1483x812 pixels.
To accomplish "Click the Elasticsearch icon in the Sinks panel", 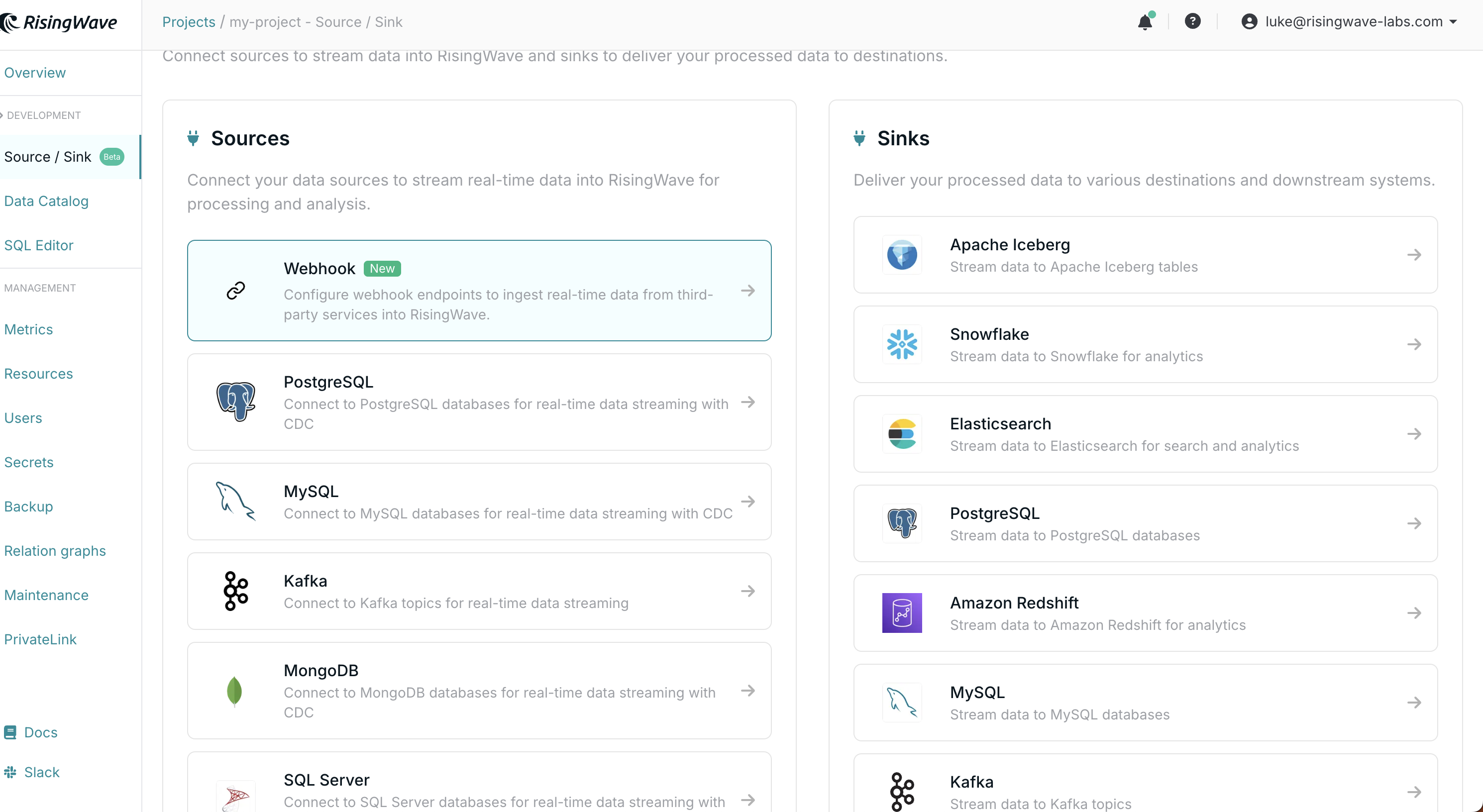I will (x=902, y=433).
